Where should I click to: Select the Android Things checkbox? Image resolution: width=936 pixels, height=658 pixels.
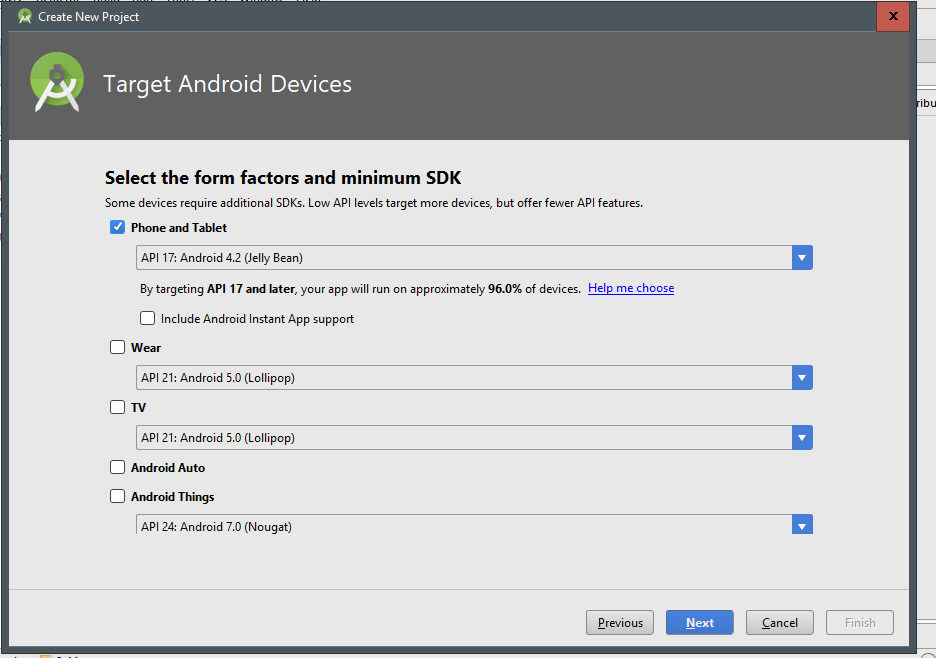click(x=117, y=497)
